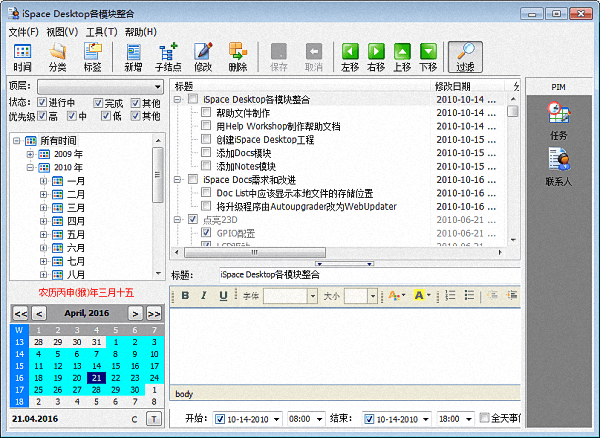Image resolution: width=600 pixels, height=438 pixels.
Task: Expand the 2009 年 tree node
Action: click(30, 154)
